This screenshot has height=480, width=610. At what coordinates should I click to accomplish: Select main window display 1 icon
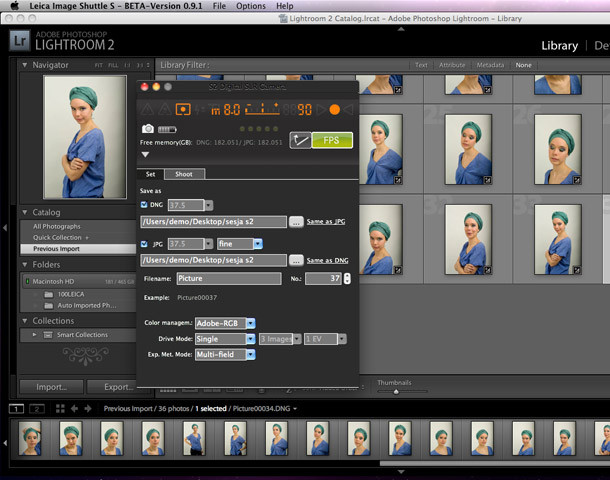[16, 409]
